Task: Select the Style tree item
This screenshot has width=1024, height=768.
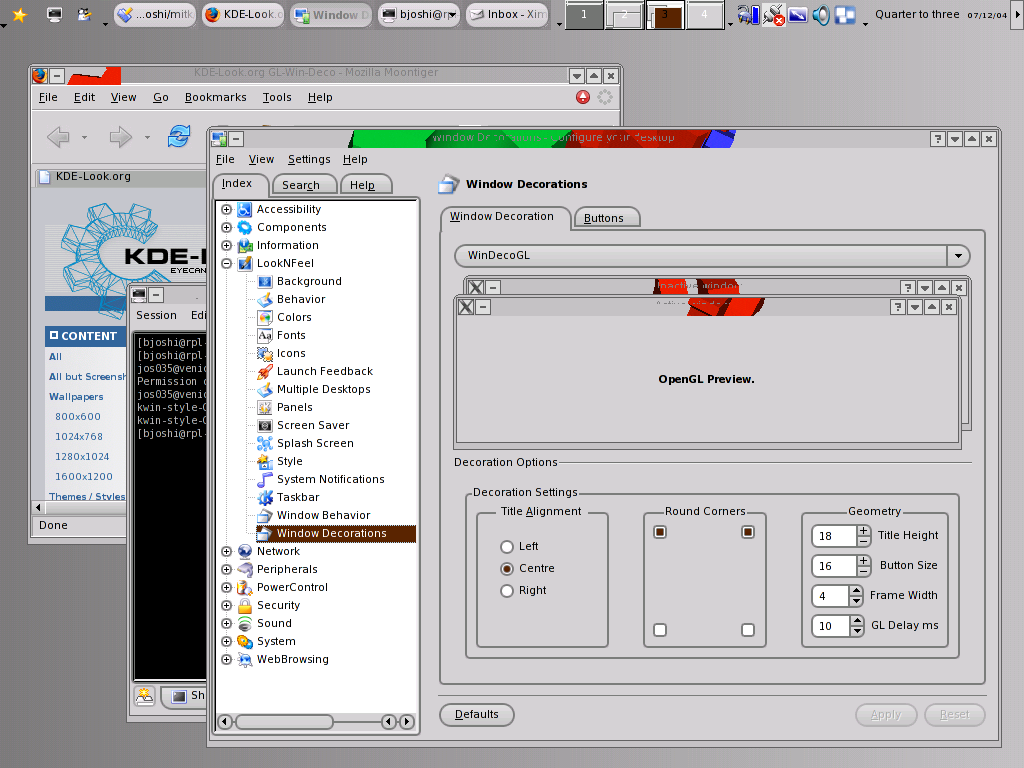Action: 289,461
